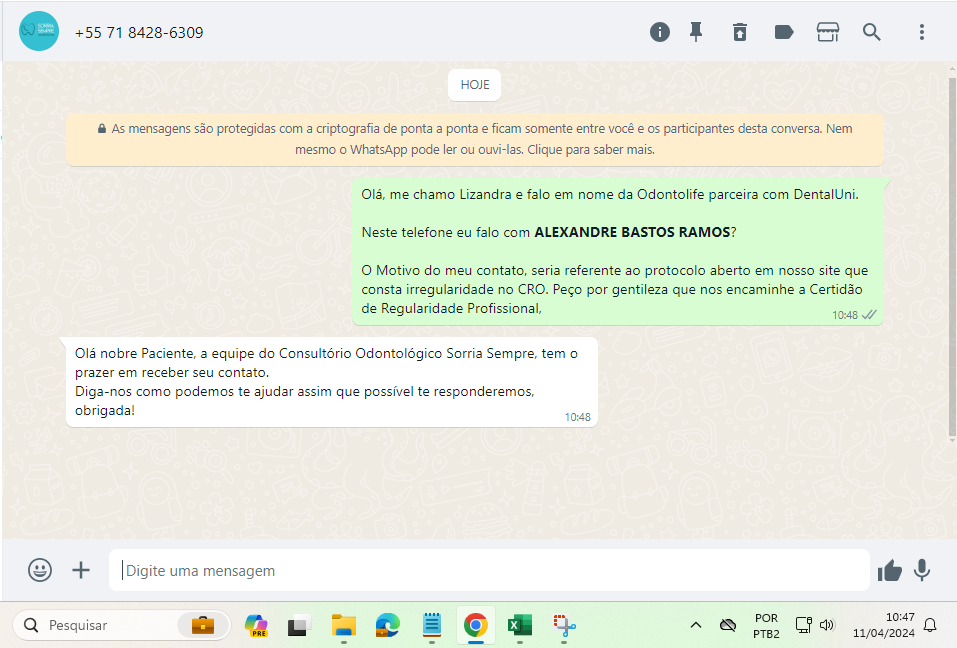Screen dimensions: 957x648
Task: Open the encryption notice to learn more
Action: click(x=475, y=139)
